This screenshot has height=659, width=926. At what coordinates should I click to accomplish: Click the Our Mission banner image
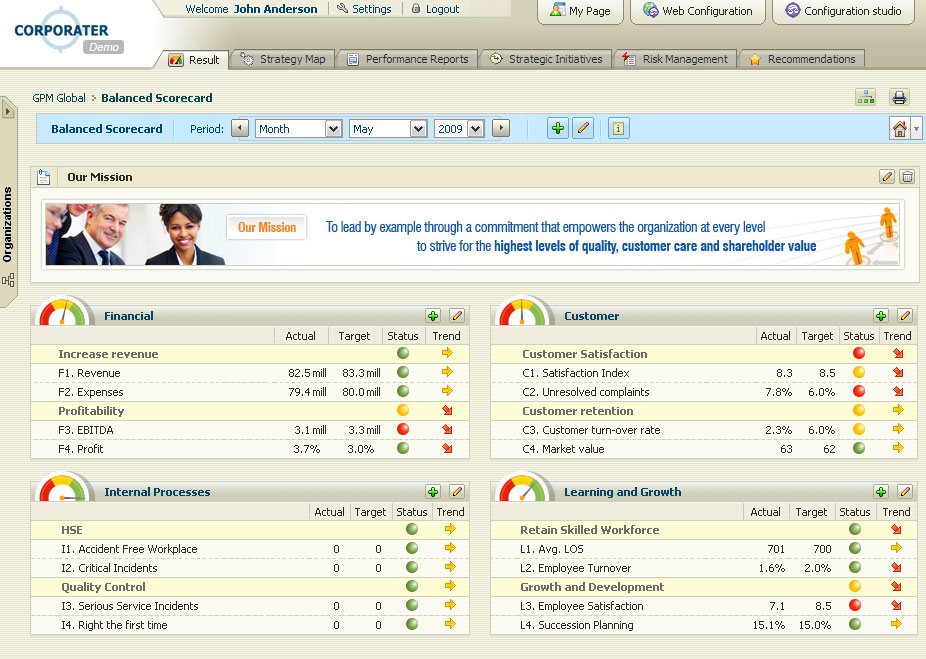click(x=472, y=234)
